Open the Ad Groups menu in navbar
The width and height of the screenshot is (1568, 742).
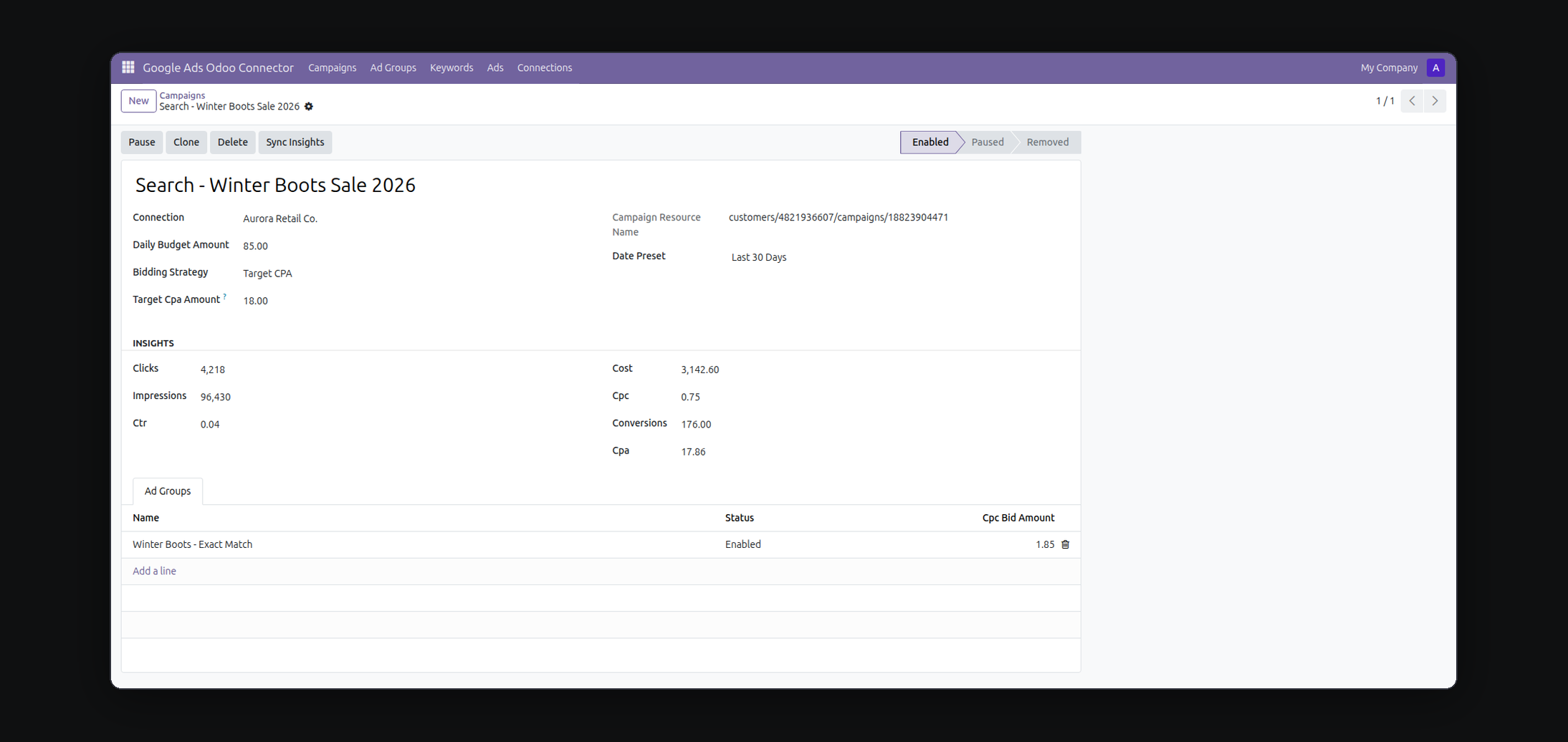(x=393, y=67)
